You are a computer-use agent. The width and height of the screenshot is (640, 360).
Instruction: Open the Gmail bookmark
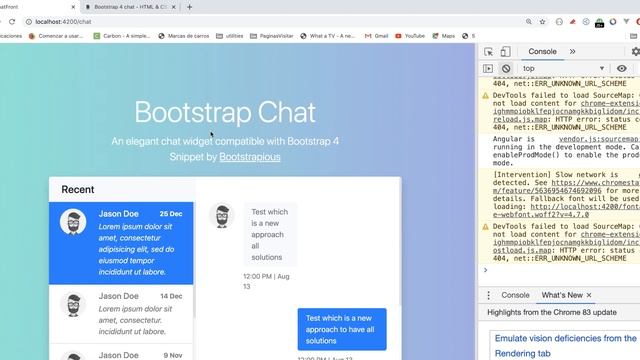tap(376, 36)
